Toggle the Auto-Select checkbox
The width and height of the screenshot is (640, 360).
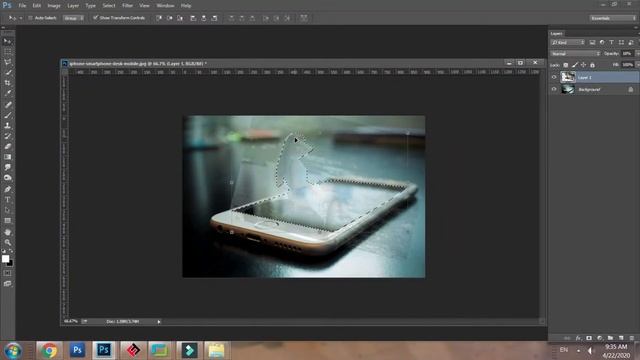click(x=30, y=18)
